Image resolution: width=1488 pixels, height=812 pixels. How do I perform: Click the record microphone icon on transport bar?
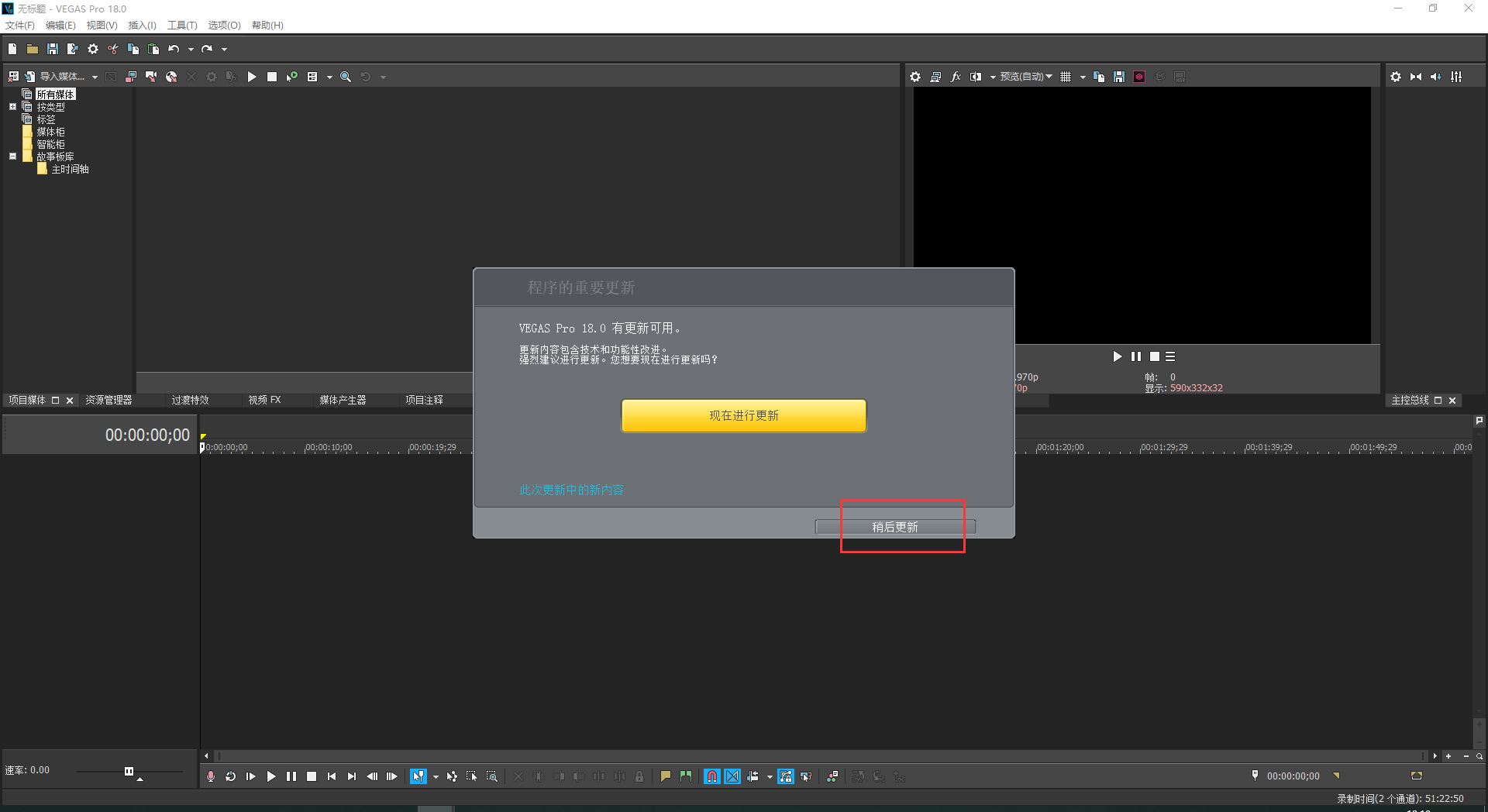(211, 776)
